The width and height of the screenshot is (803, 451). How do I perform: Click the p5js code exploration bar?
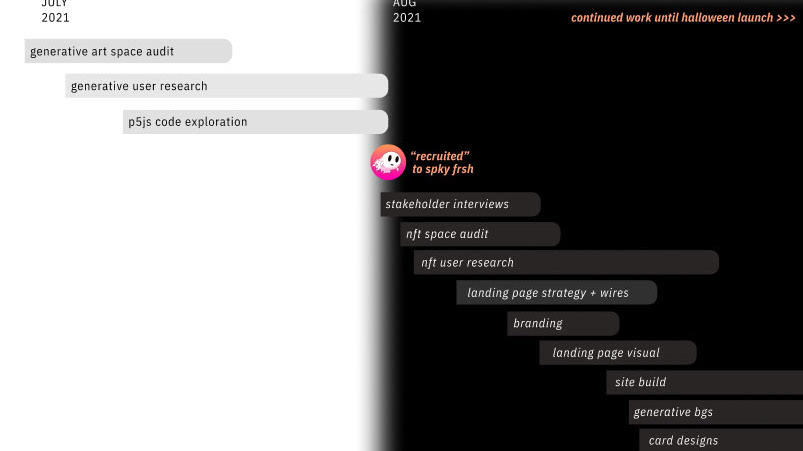tap(255, 122)
